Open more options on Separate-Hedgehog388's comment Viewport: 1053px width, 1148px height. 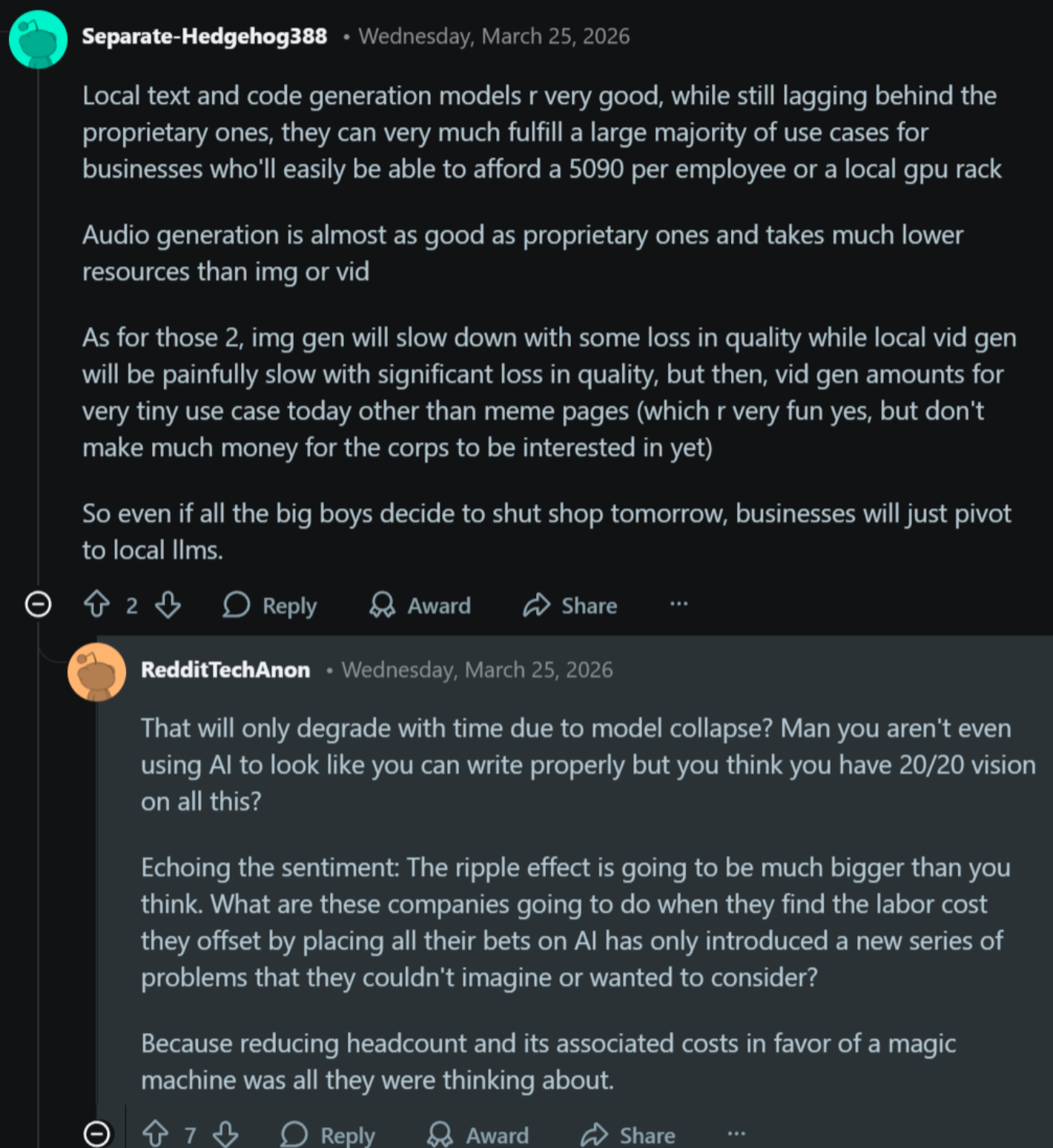click(679, 604)
